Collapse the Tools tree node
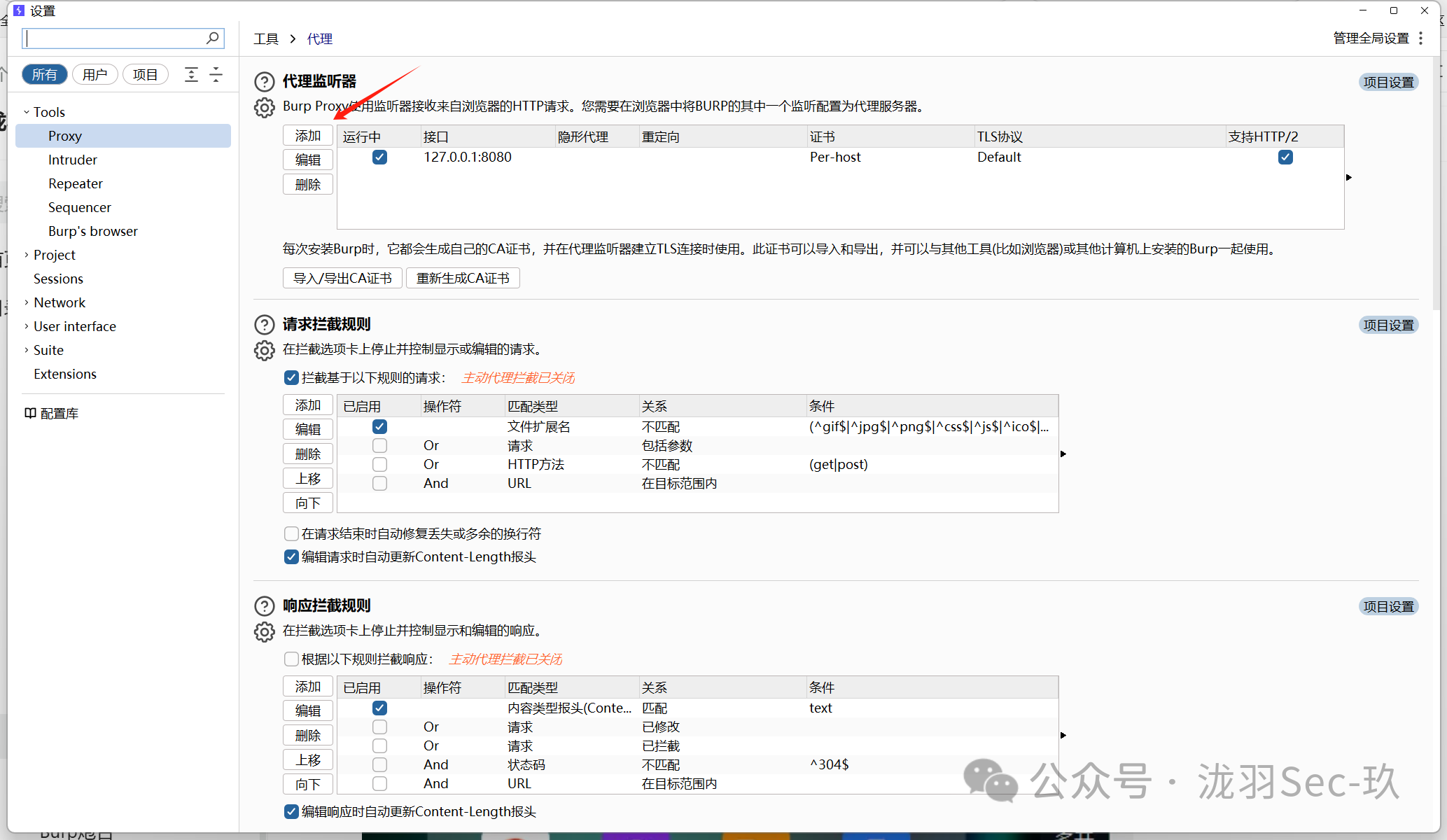Image resolution: width=1447 pixels, height=840 pixels. [27, 112]
